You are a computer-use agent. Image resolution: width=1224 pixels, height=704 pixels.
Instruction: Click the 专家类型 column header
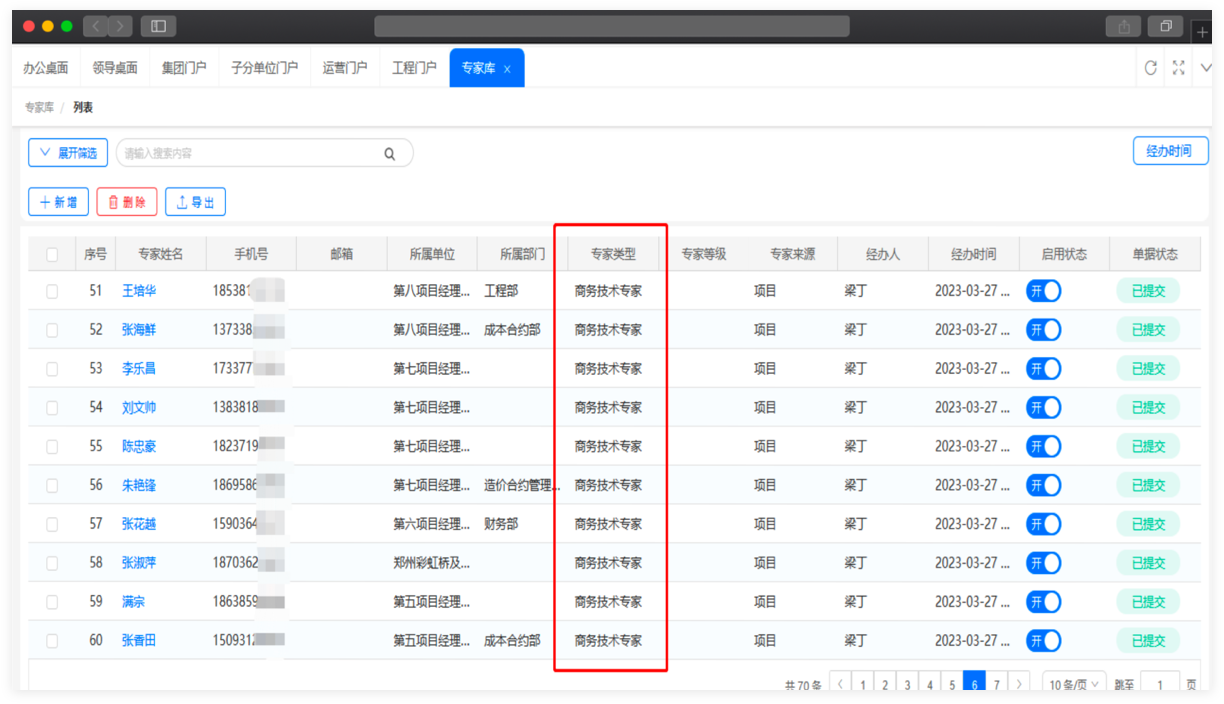pyautogui.click(x=613, y=254)
